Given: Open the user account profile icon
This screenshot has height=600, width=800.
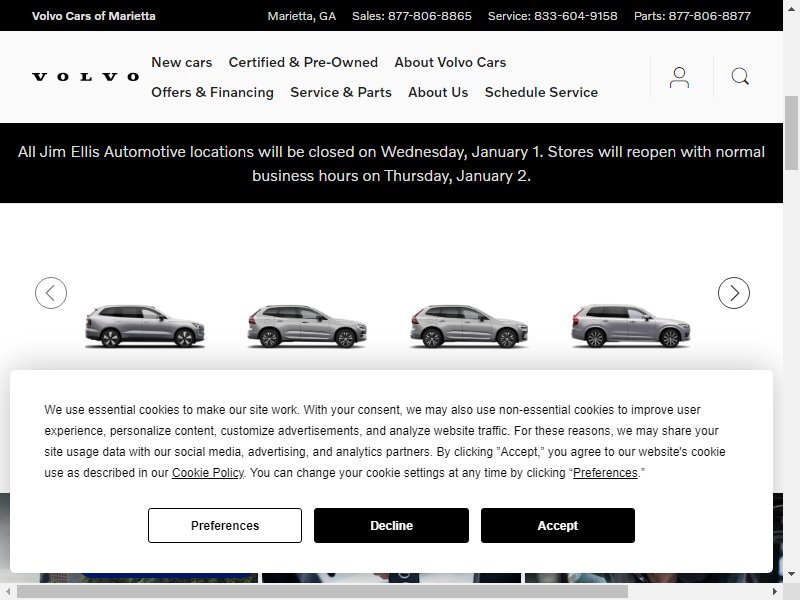Looking at the screenshot, I should [679, 78].
